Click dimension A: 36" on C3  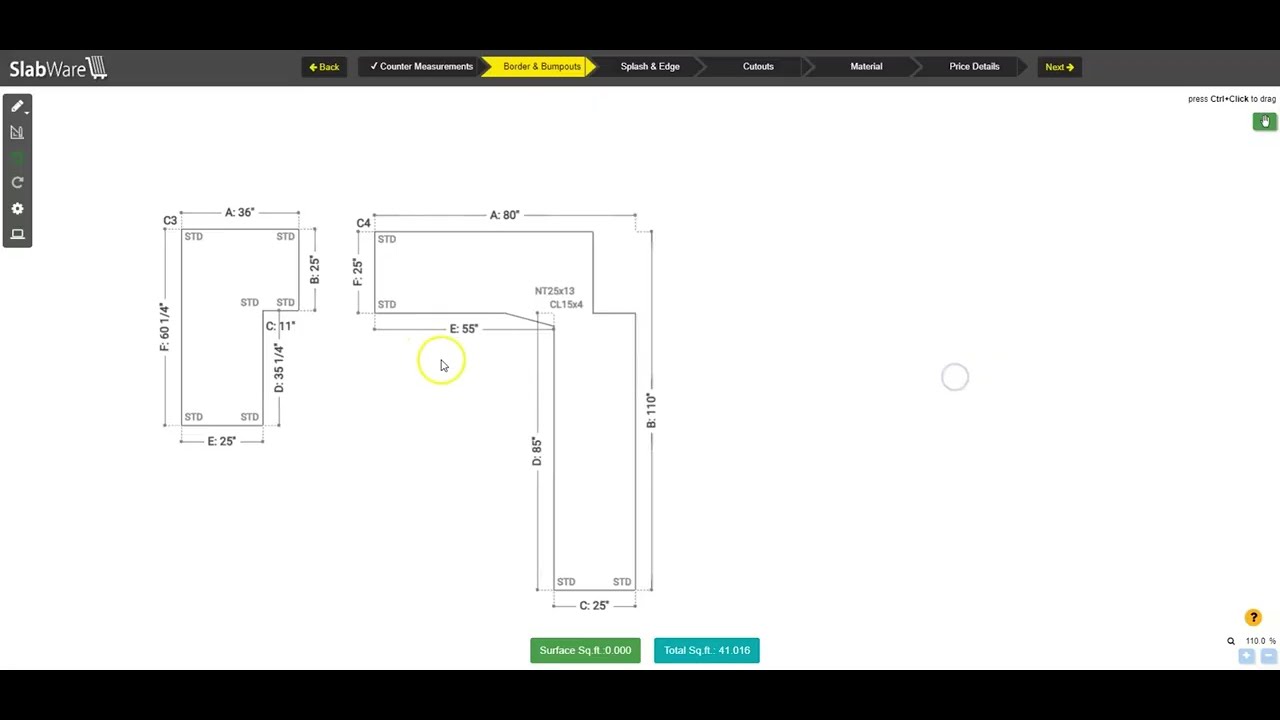point(240,212)
